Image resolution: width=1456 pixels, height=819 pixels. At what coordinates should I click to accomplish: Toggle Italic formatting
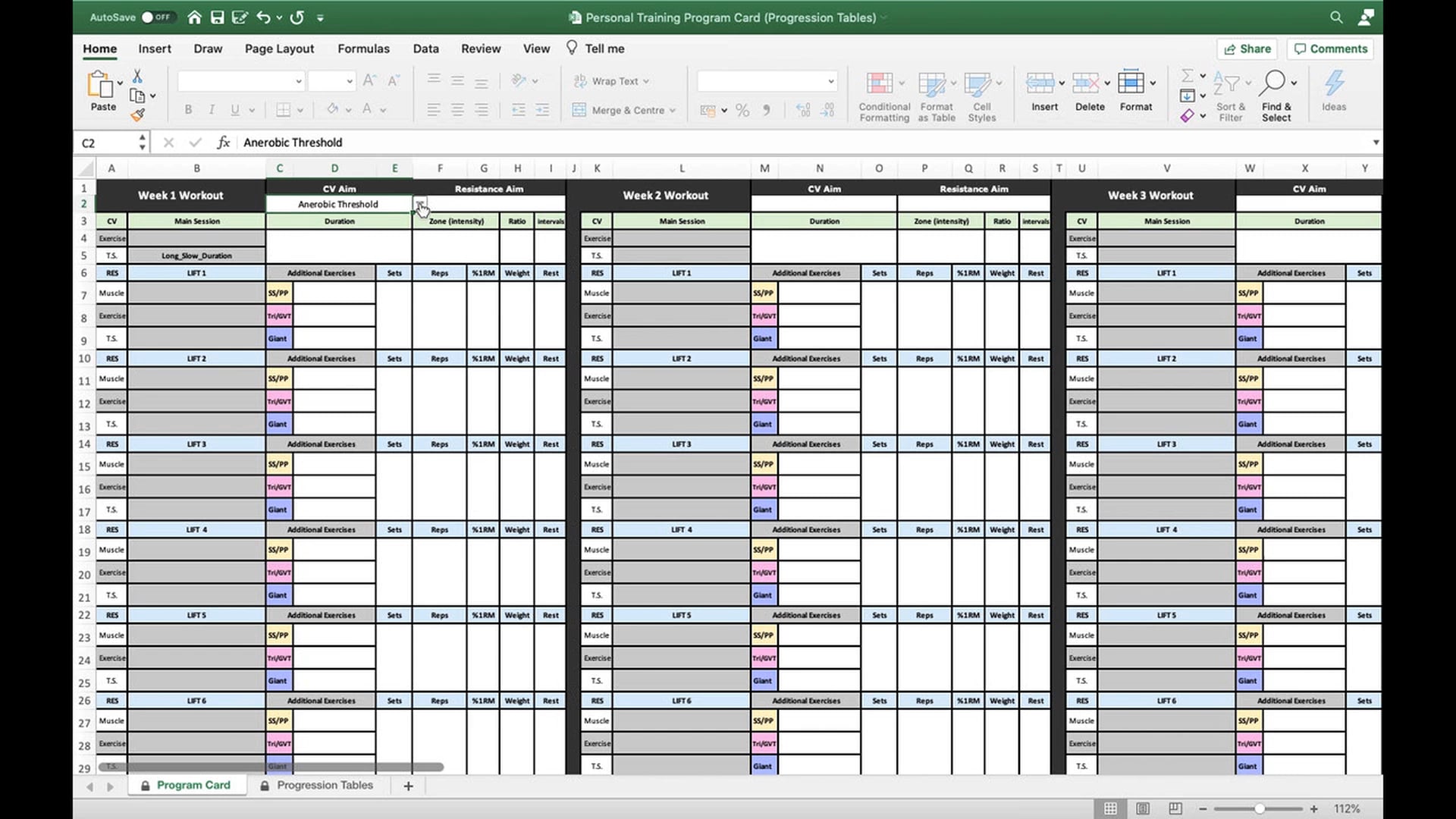[212, 110]
